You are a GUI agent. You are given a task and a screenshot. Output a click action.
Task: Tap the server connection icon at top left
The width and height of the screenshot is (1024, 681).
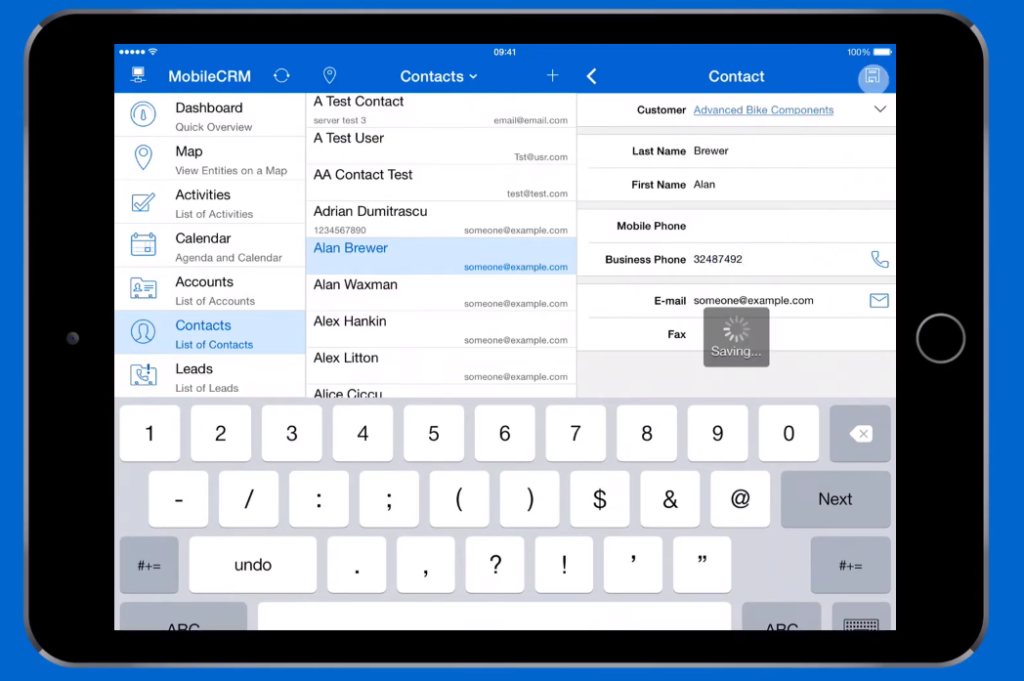(138, 76)
